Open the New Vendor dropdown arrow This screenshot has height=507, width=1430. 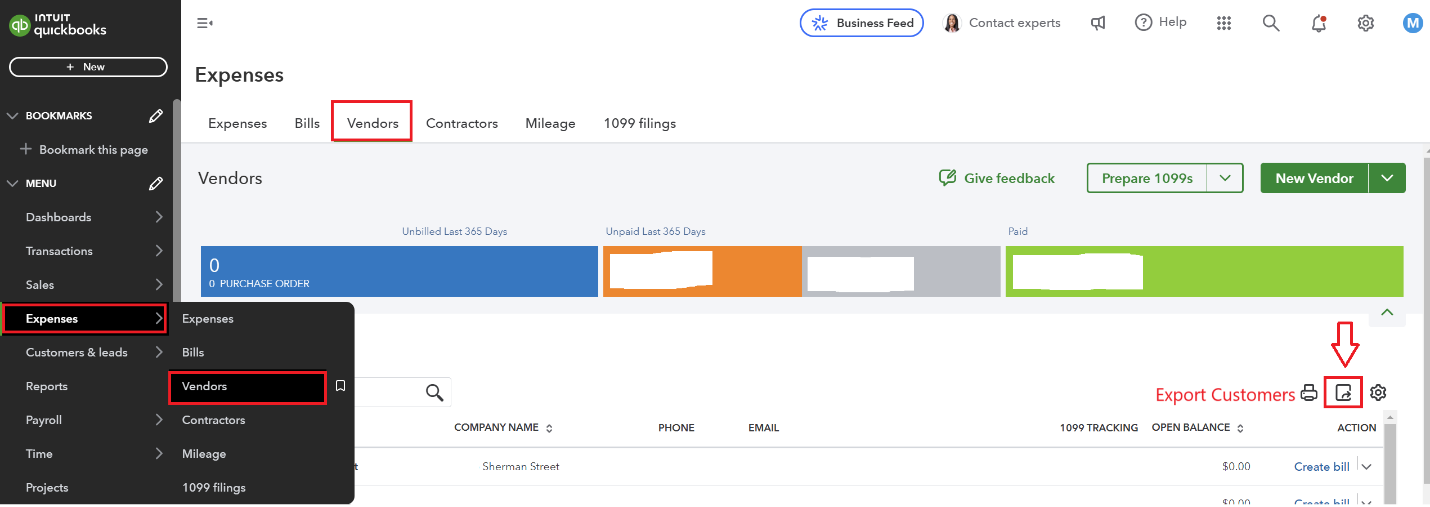click(x=1387, y=178)
